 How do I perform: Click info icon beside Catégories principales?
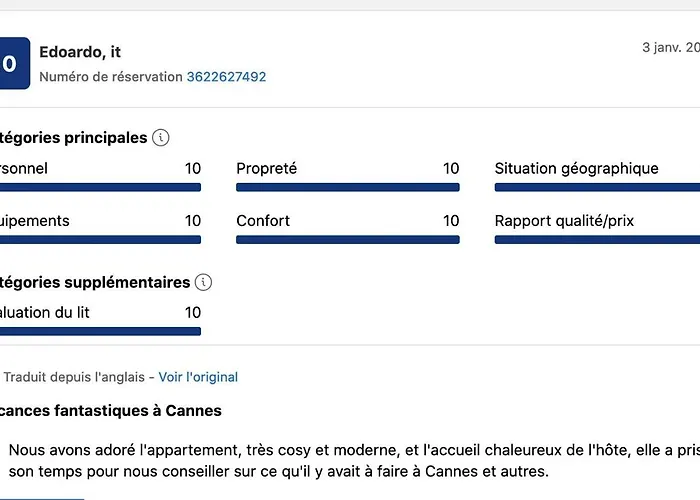(x=161, y=138)
